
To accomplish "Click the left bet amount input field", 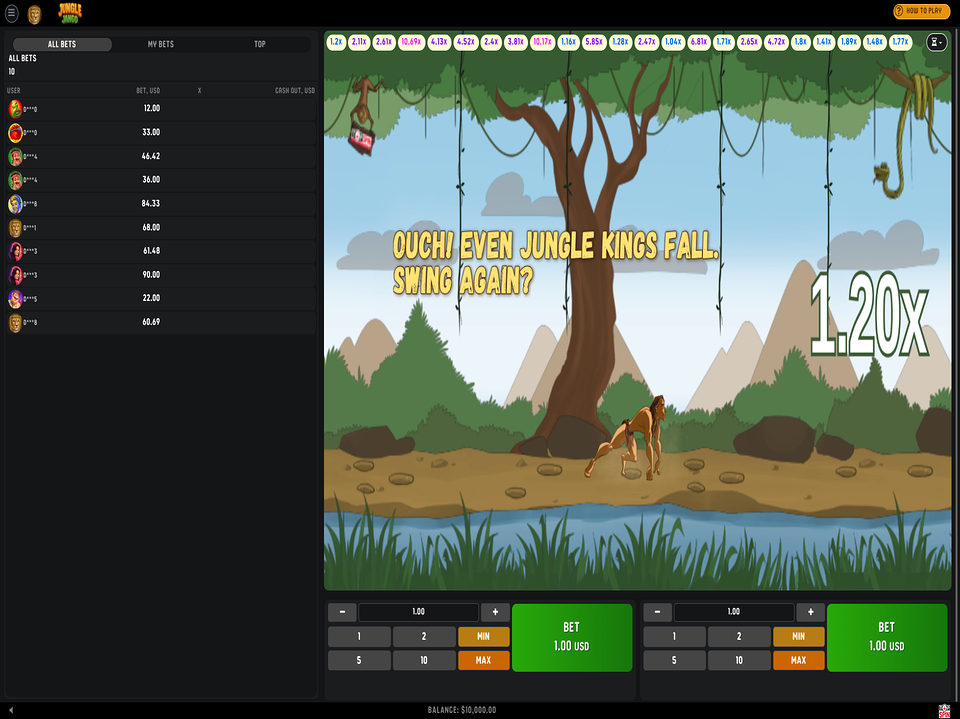I will 418,612.
